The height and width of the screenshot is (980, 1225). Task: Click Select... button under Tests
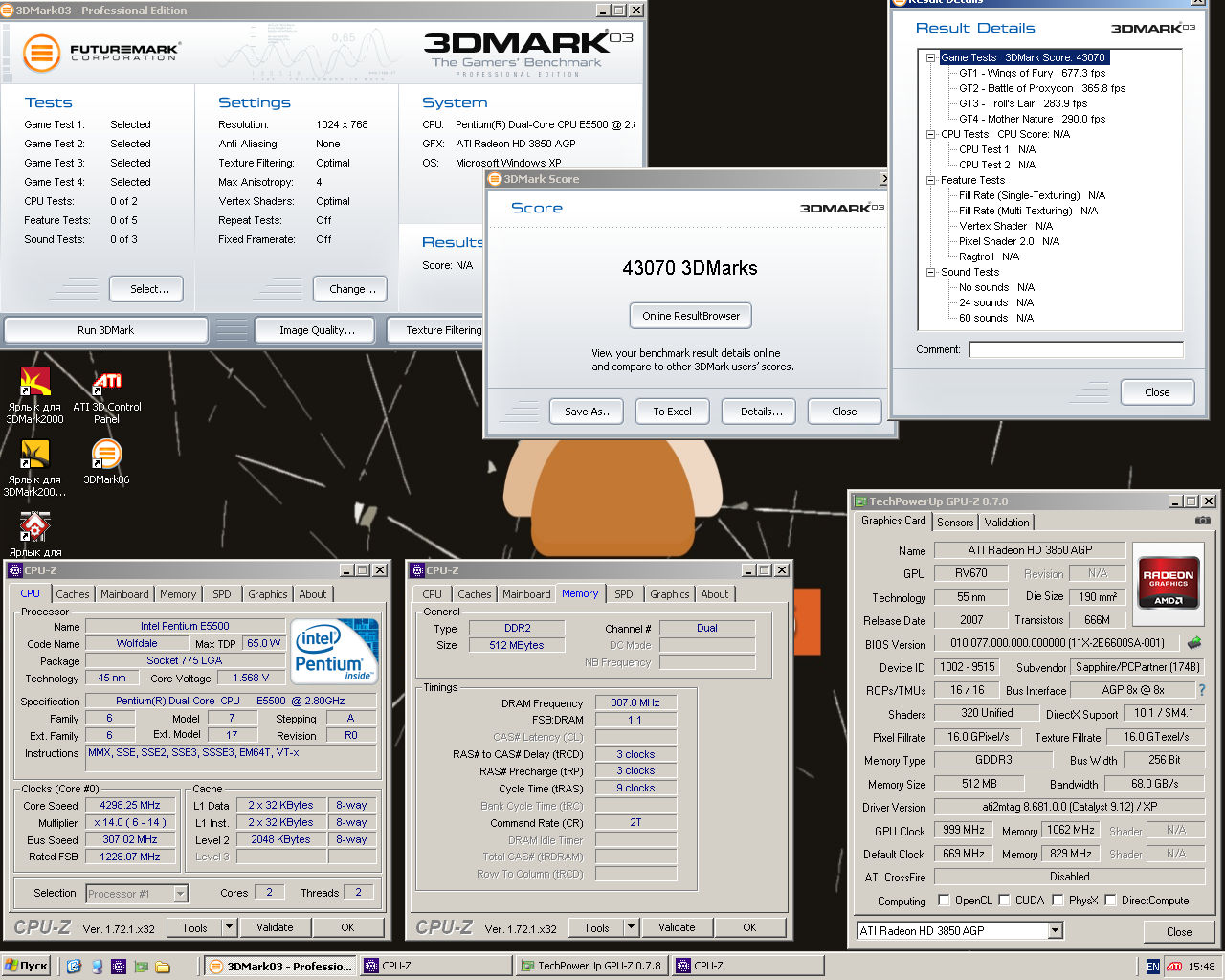click(145, 289)
